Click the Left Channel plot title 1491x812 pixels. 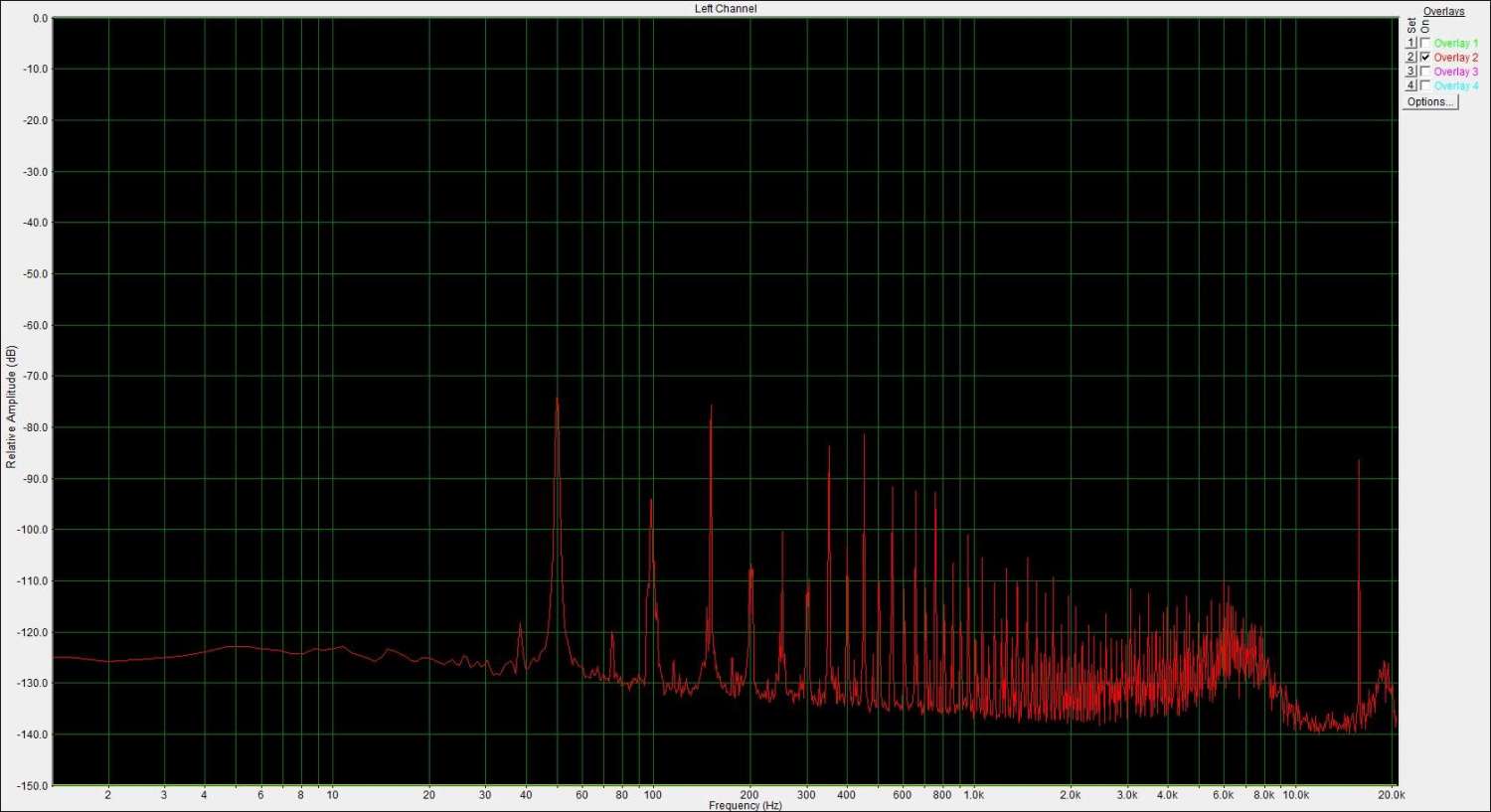(726, 9)
